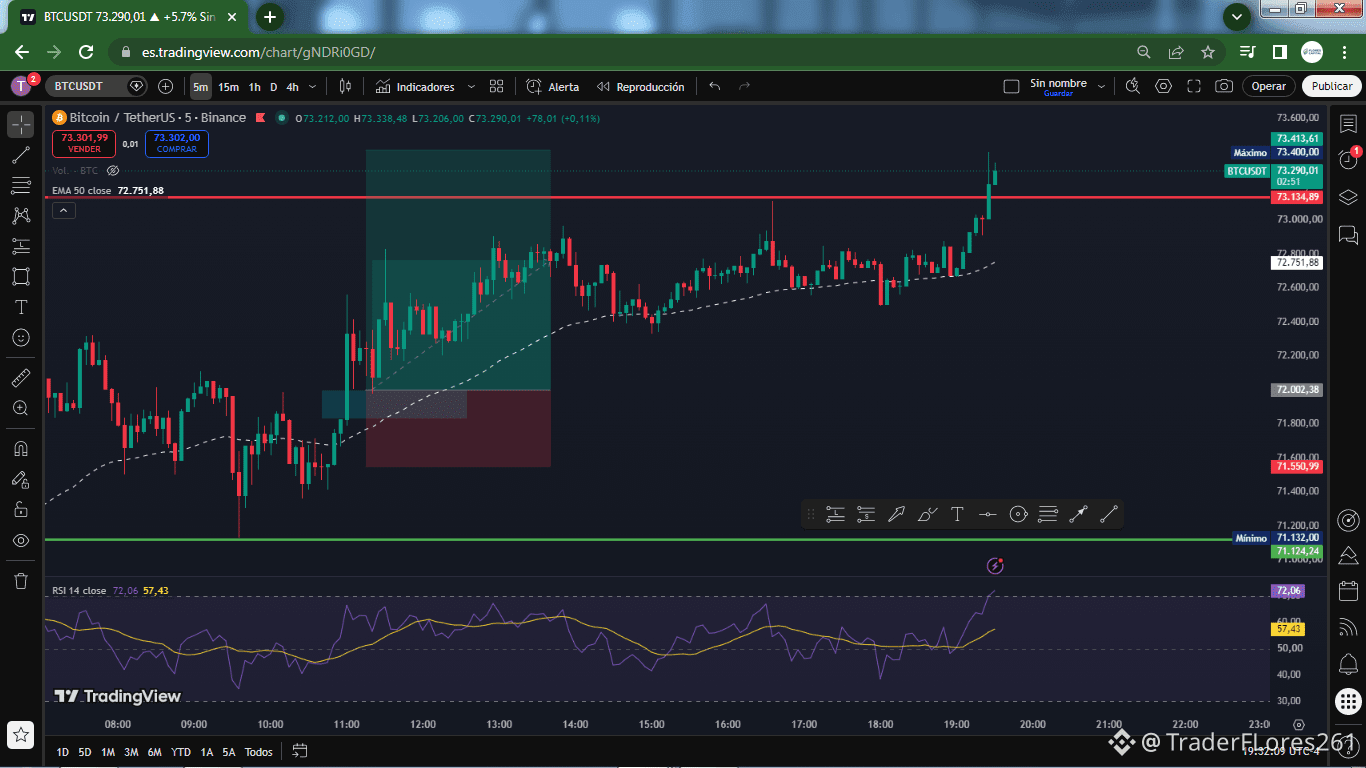Open the emoji icons tool

coord(21,338)
